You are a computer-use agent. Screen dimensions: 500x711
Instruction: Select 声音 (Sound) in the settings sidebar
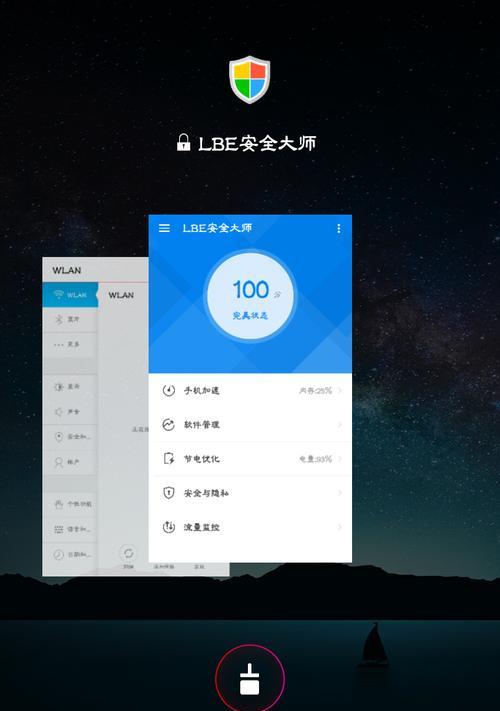coord(70,412)
